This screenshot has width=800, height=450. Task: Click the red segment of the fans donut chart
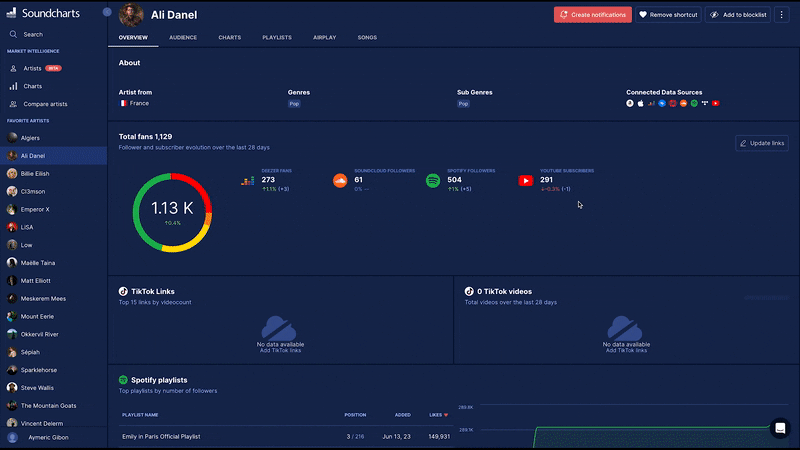195,186
